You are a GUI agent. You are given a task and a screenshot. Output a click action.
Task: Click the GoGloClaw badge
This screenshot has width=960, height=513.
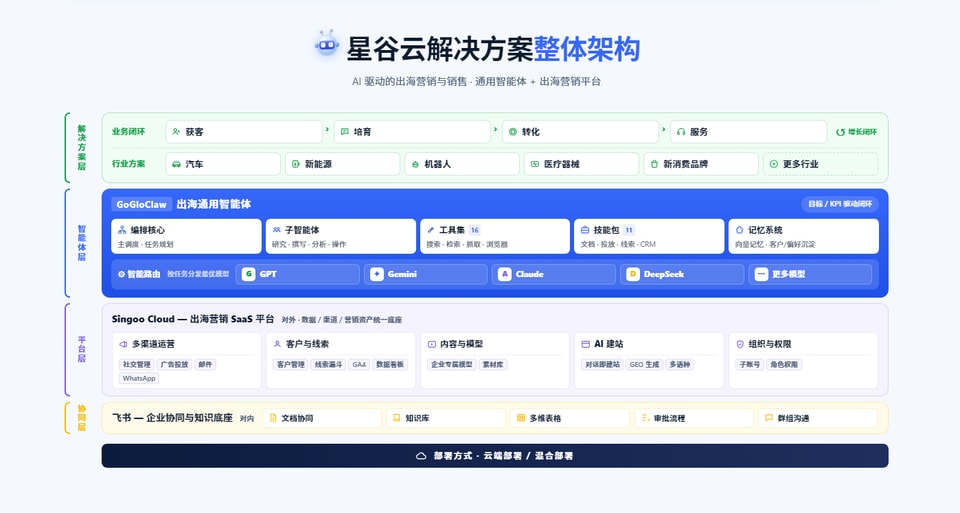click(x=141, y=204)
